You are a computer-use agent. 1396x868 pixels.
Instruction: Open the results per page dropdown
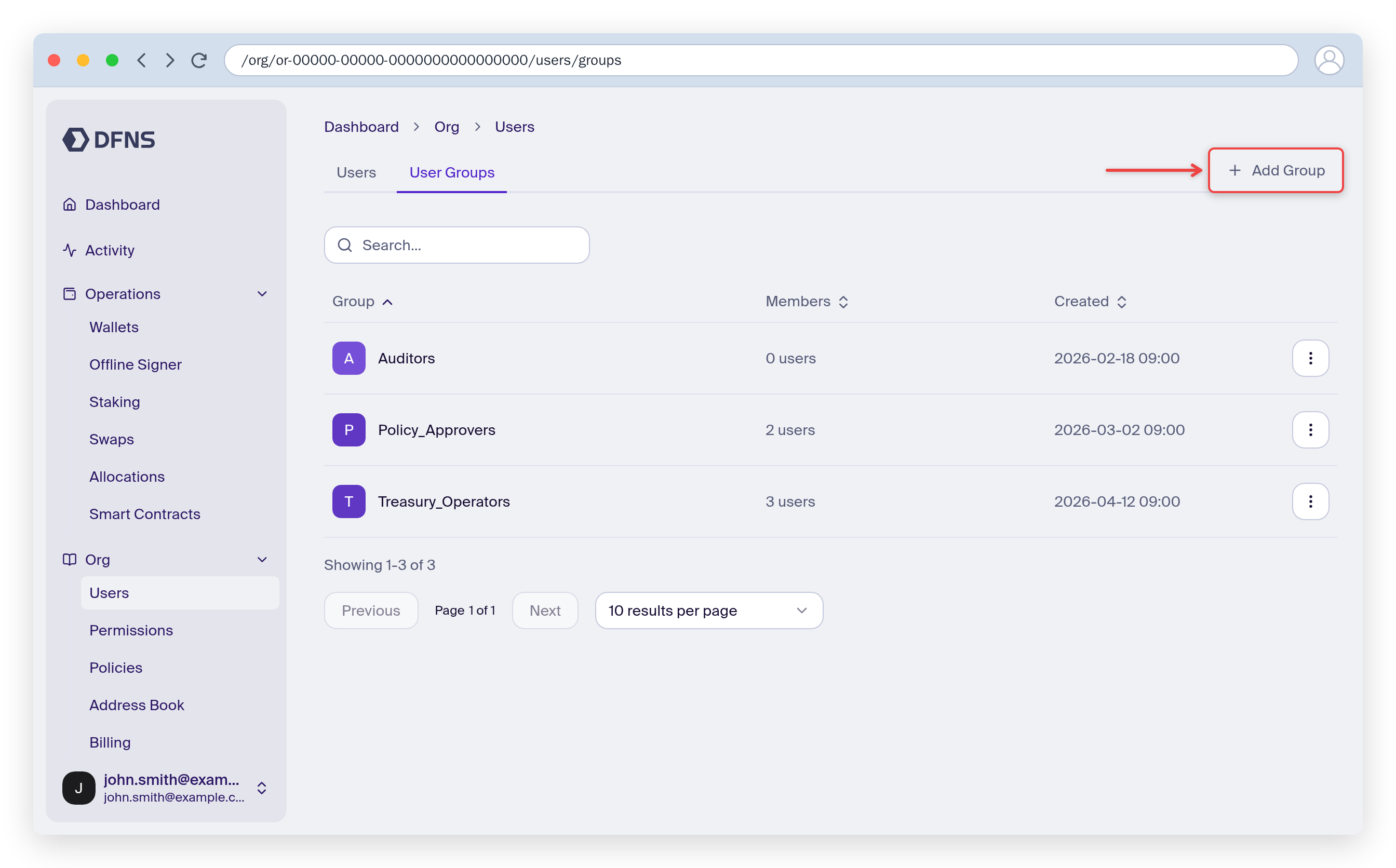(x=708, y=611)
